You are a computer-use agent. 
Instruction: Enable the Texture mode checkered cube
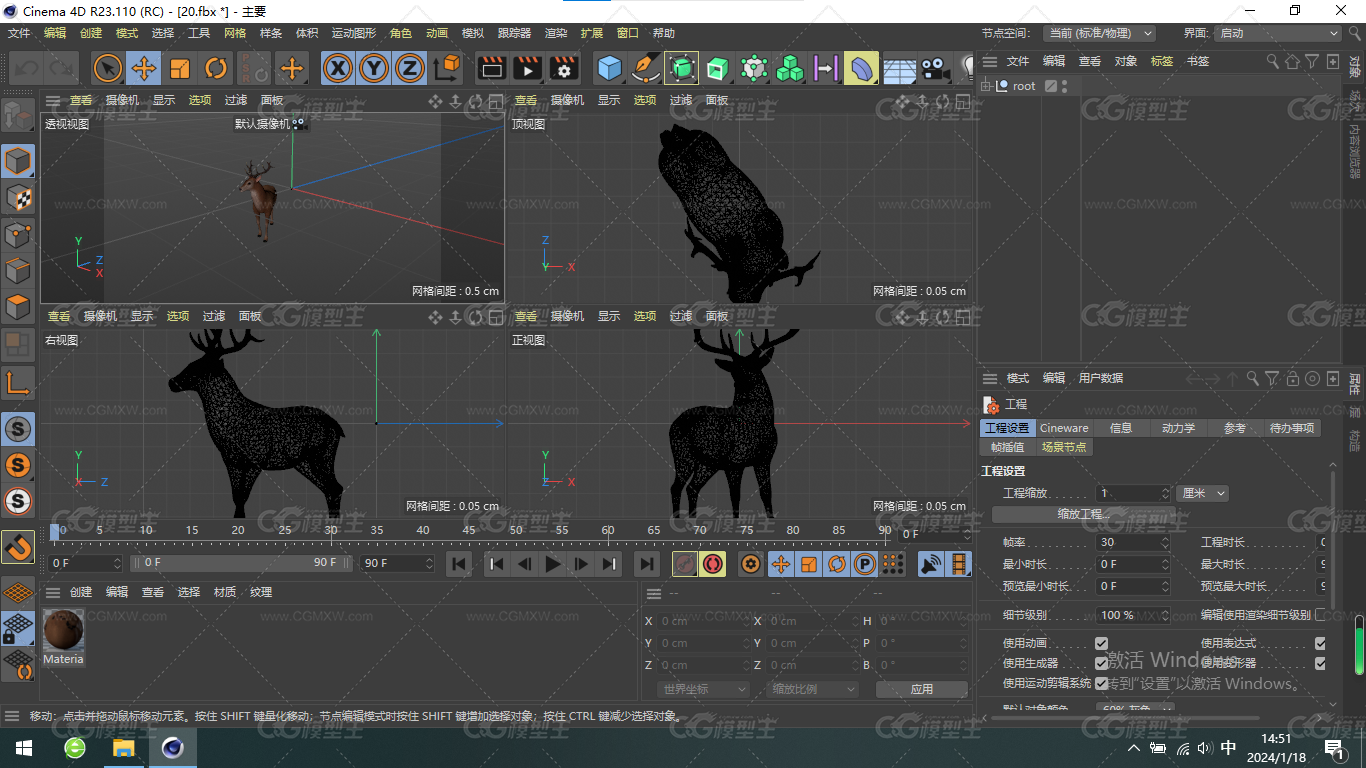click(x=18, y=198)
